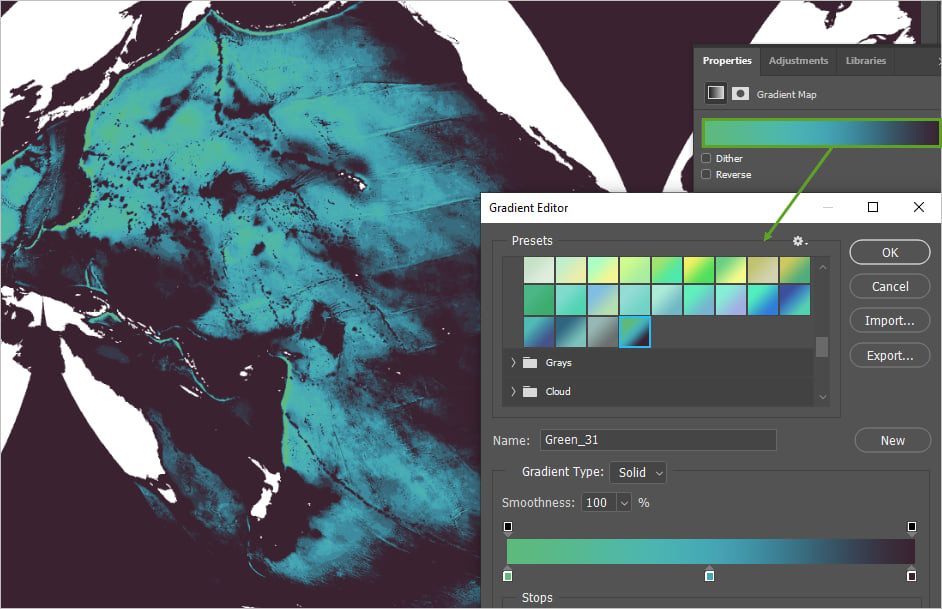Select the middle teal color stop
Image resolution: width=942 pixels, height=609 pixels.
tap(710, 575)
